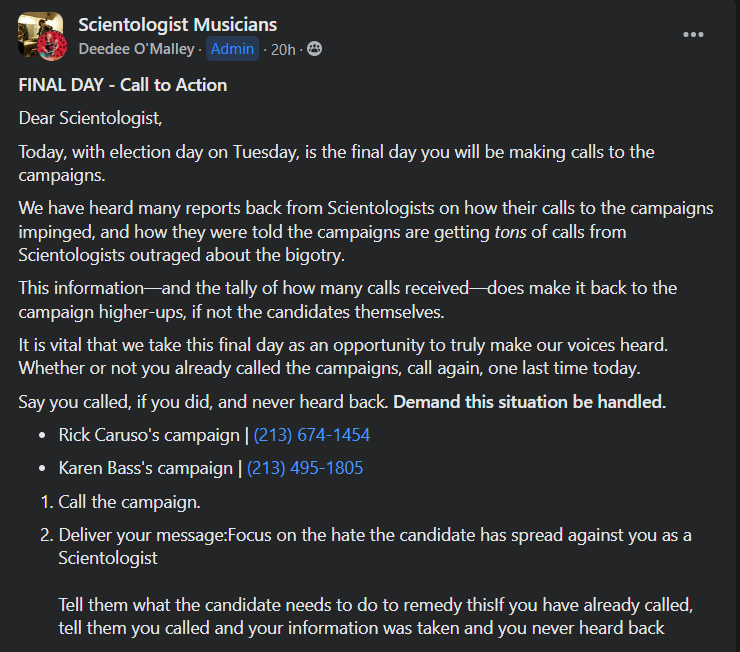Click the 'Karen Bass's campaign' bullet text

143,467
